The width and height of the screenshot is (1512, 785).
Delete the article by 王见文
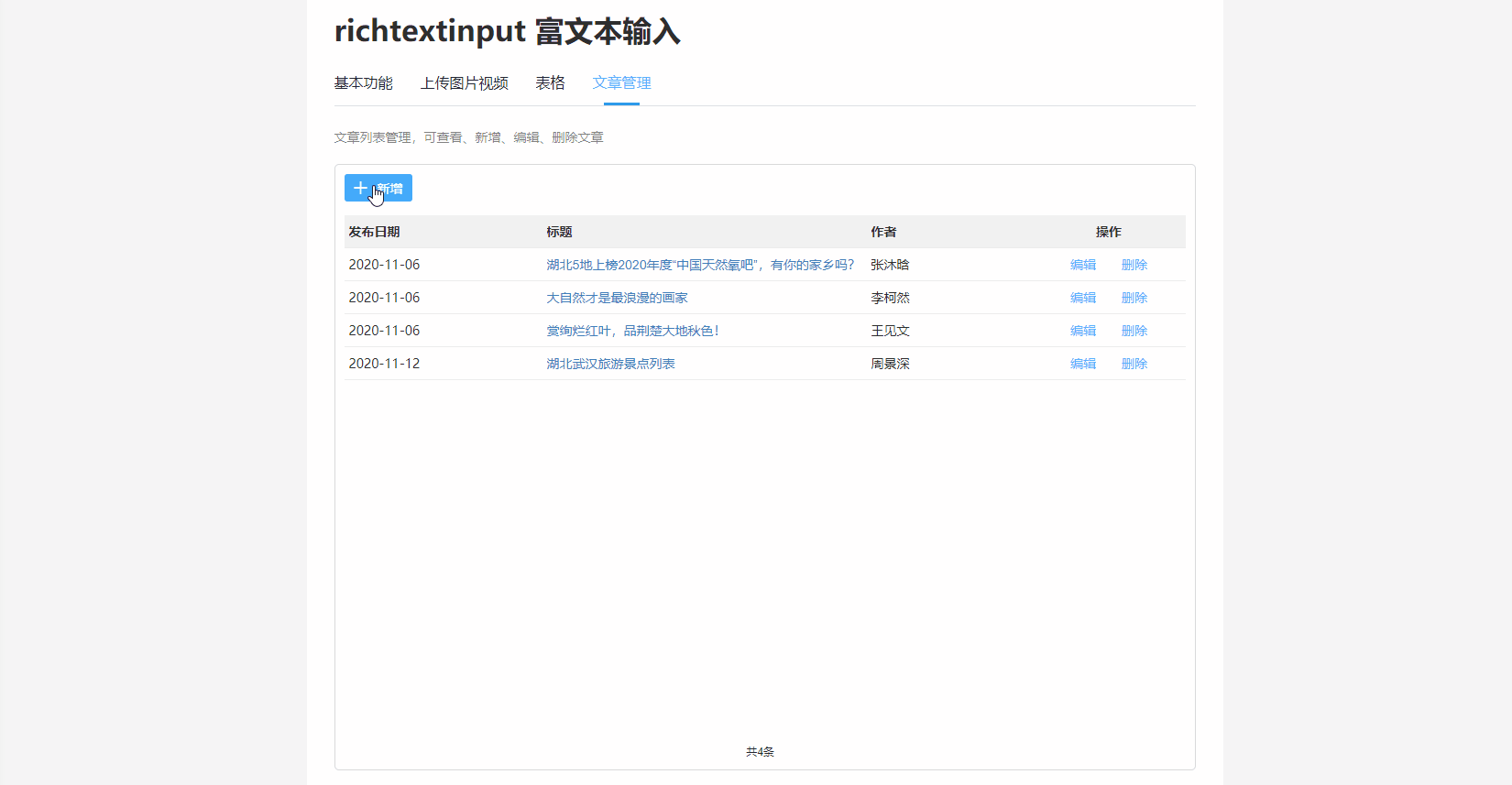pos(1134,331)
